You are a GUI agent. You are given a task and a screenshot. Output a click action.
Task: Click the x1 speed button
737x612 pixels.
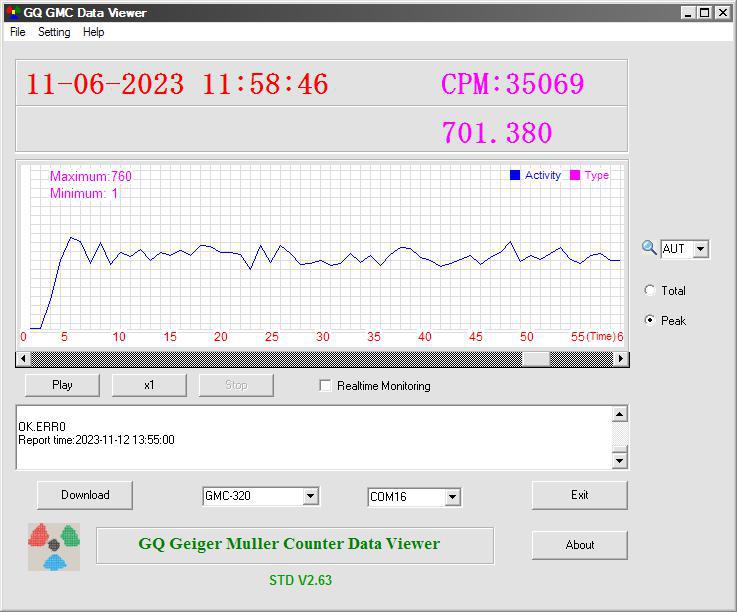(149, 385)
